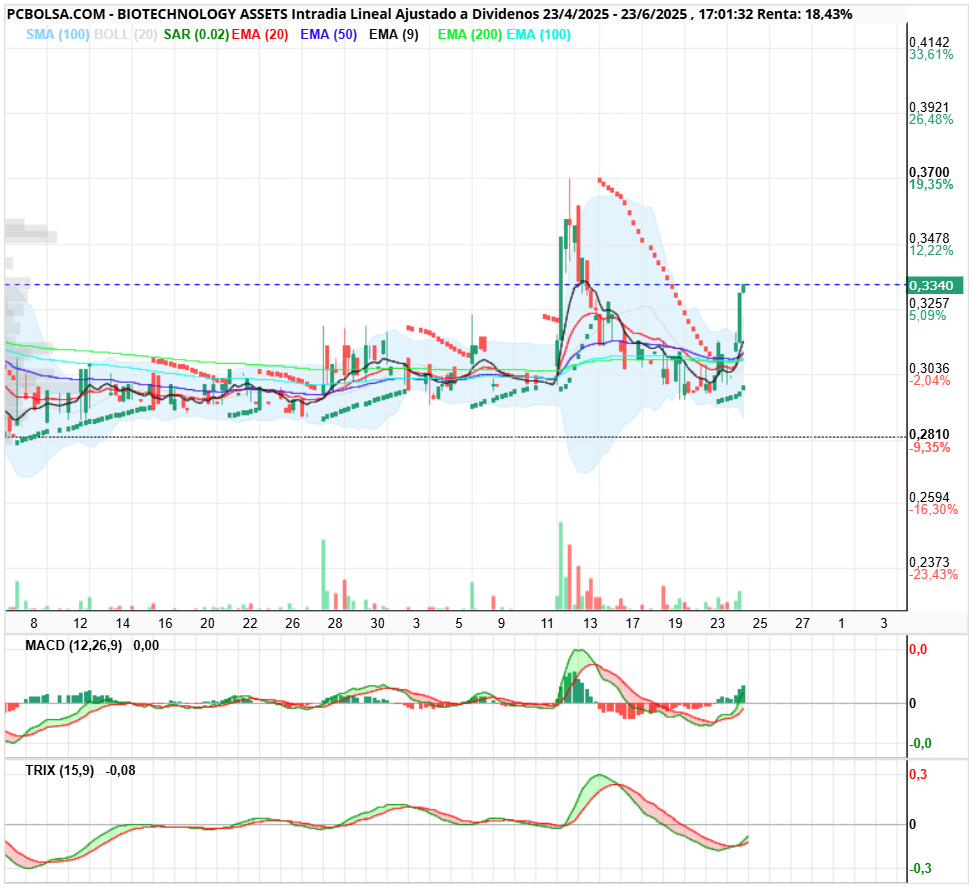Screen dimensions: 973x888
Task: Click date 27 on the time axis
Action: point(802,623)
